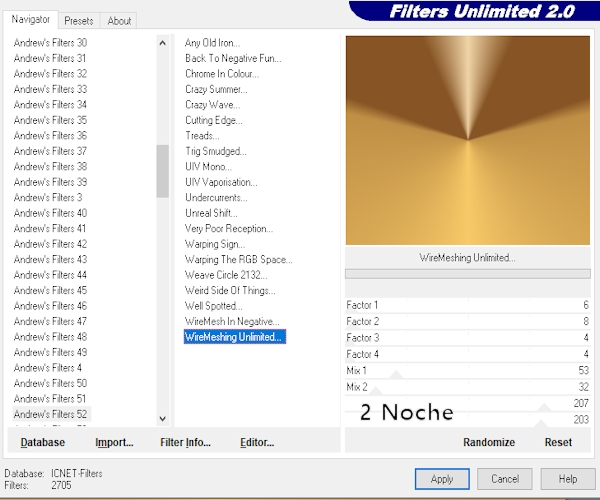Choose Very Poor Reception... filter

pos(229,228)
